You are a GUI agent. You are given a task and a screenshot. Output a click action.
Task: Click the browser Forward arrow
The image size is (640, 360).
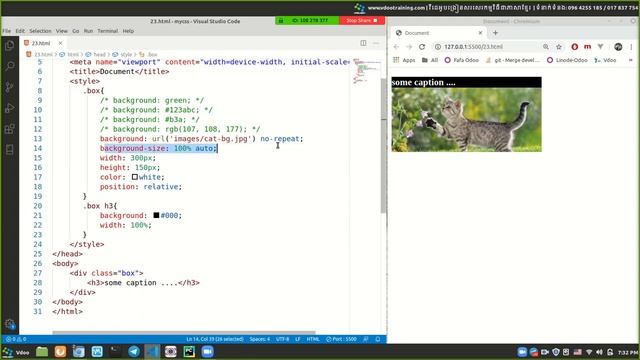point(409,47)
